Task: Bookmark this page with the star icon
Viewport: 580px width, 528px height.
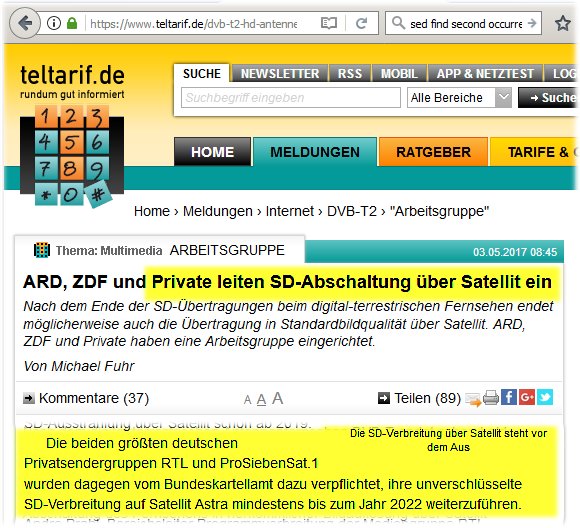Action: (x=563, y=24)
